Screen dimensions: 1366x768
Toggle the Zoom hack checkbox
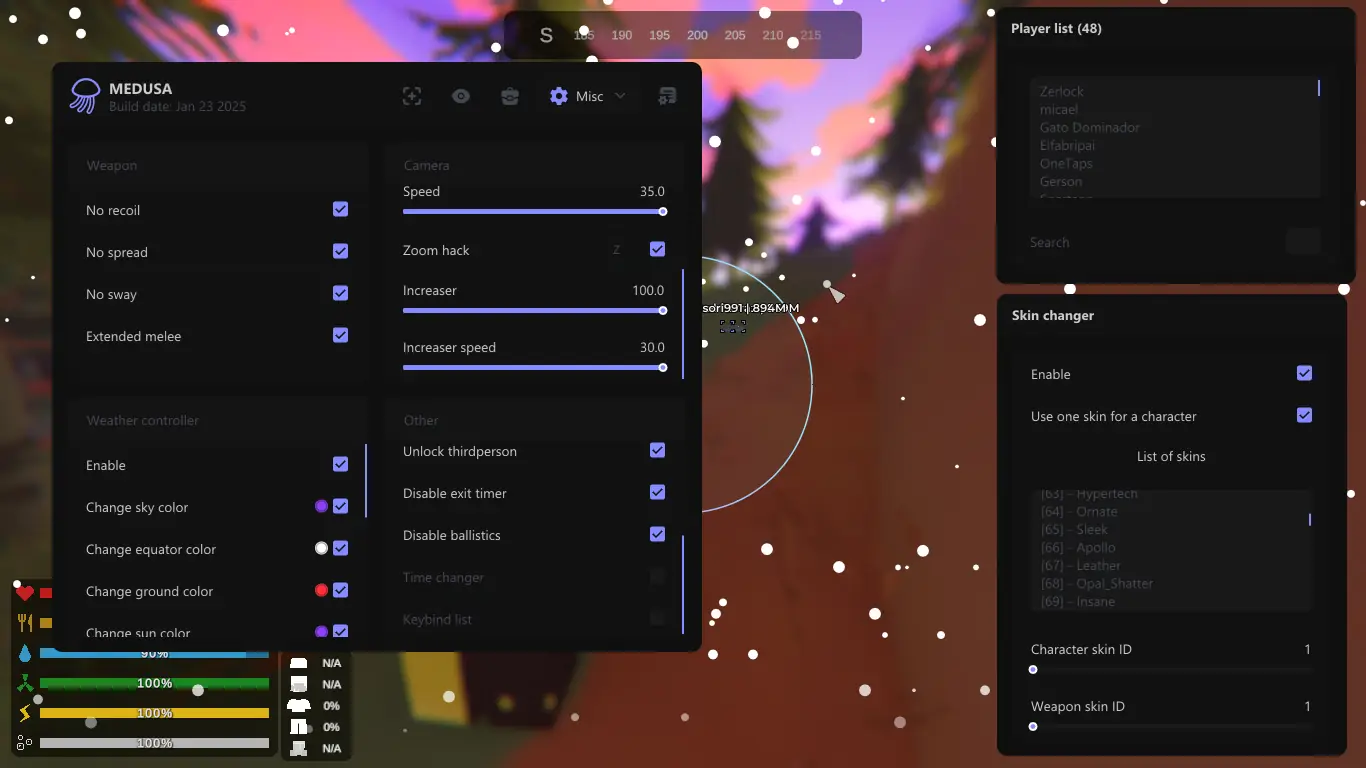click(x=657, y=249)
